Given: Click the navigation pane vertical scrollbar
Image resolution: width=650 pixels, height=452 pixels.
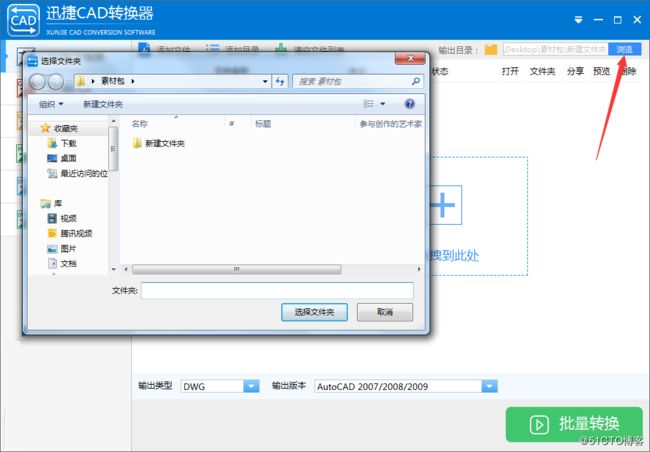Looking at the screenshot, I should pyautogui.click(x=113, y=149).
